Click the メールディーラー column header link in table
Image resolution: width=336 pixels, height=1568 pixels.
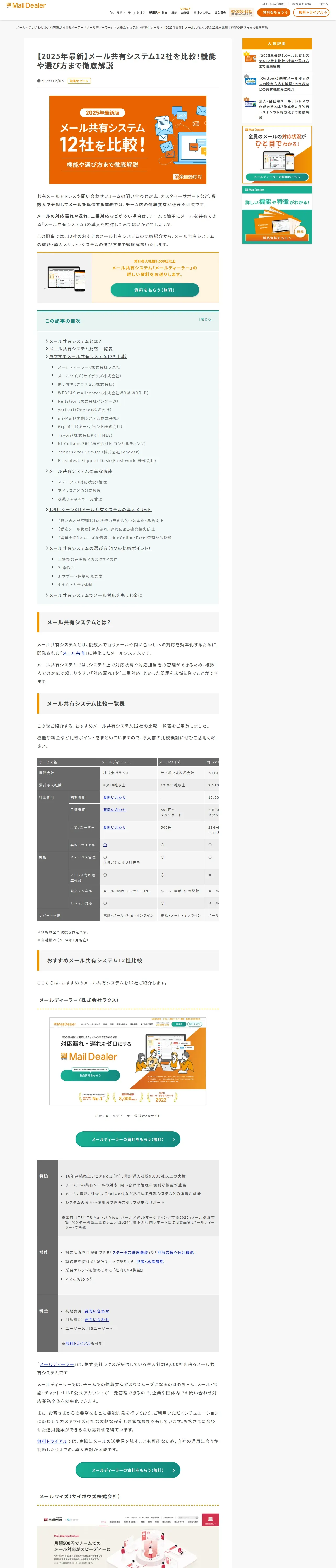(116, 762)
